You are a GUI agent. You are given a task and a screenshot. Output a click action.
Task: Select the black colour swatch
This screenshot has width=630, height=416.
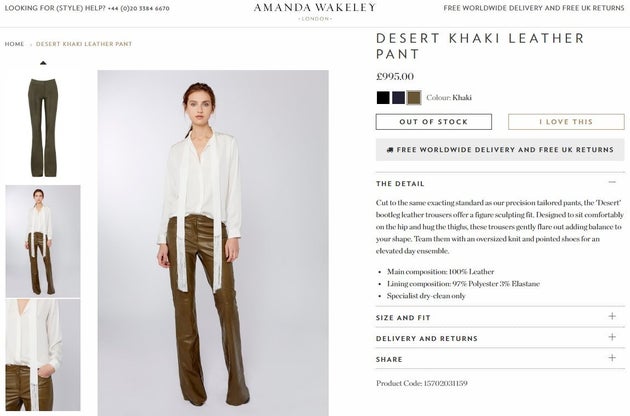383,98
